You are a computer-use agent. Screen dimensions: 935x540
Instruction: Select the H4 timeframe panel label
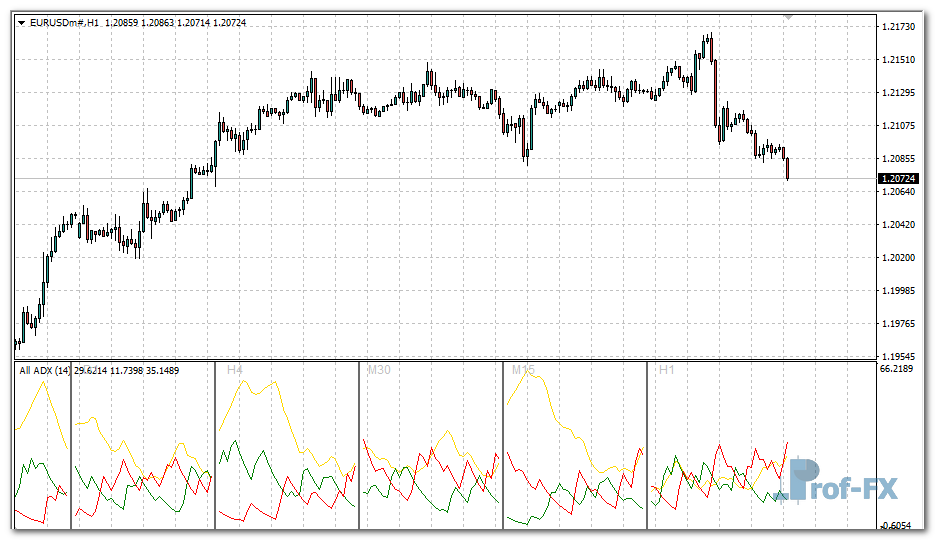(235, 370)
